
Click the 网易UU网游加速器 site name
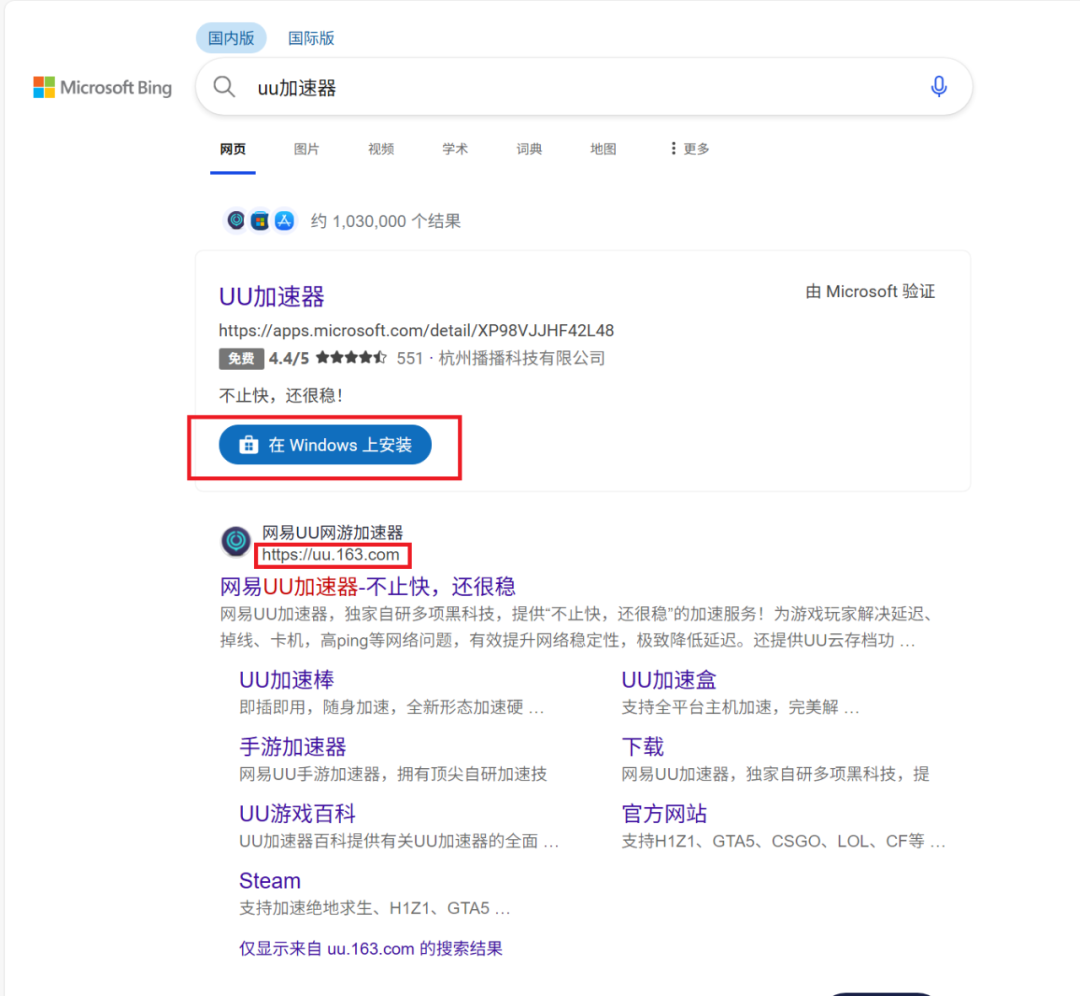tap(332, 532)
